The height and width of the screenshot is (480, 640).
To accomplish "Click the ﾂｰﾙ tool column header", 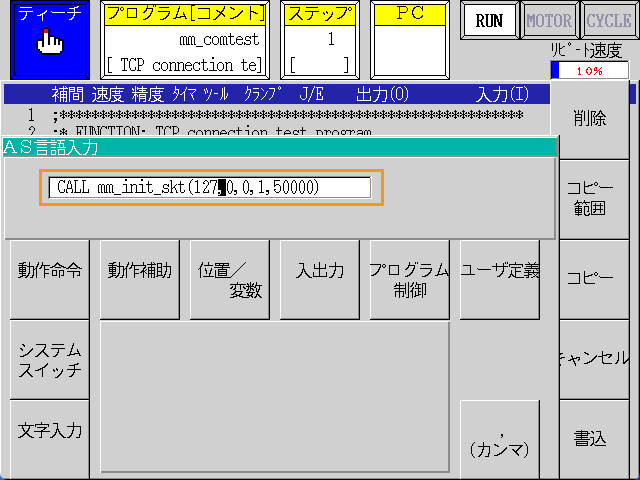I will [216, 95].
